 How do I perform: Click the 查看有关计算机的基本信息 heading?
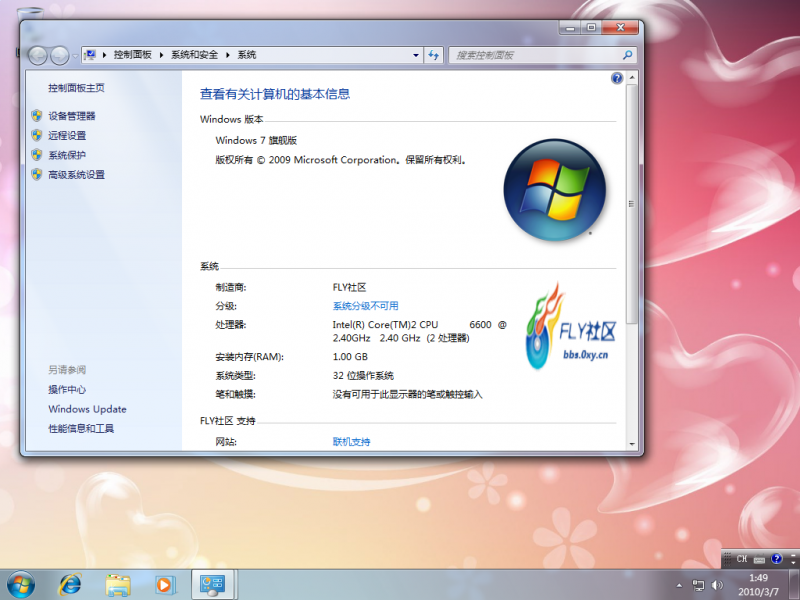(x=275, y=94)
